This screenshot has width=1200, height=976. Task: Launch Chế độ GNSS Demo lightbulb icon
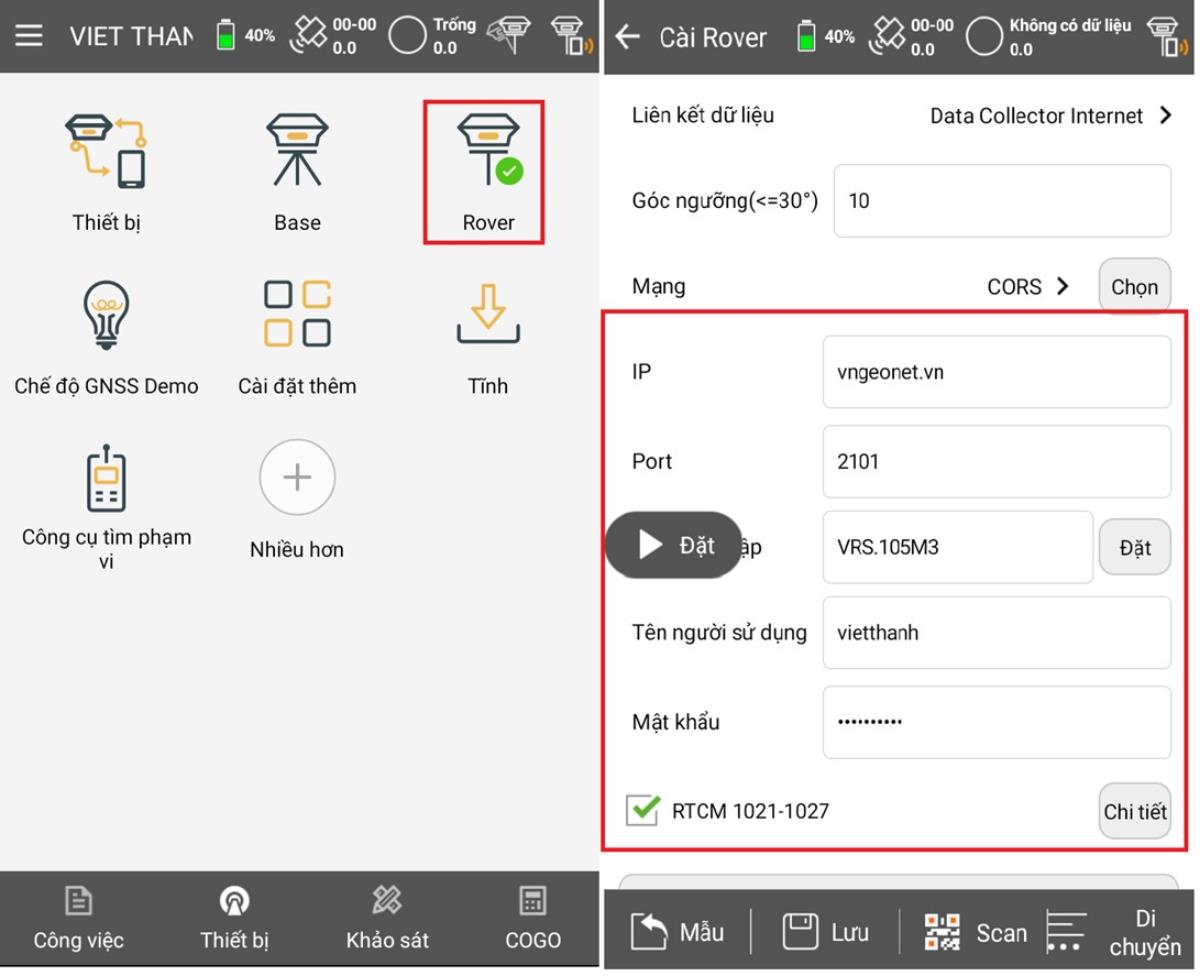coord(106,316)
